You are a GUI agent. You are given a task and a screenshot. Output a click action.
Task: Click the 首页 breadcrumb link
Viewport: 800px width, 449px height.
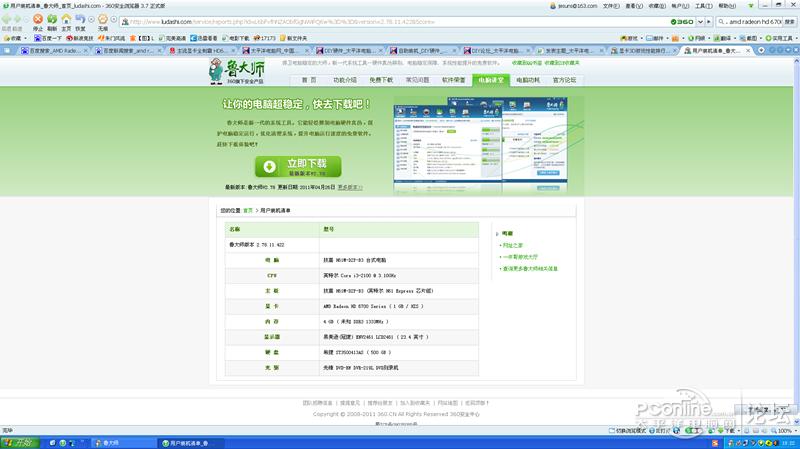[x=248, y=210]
